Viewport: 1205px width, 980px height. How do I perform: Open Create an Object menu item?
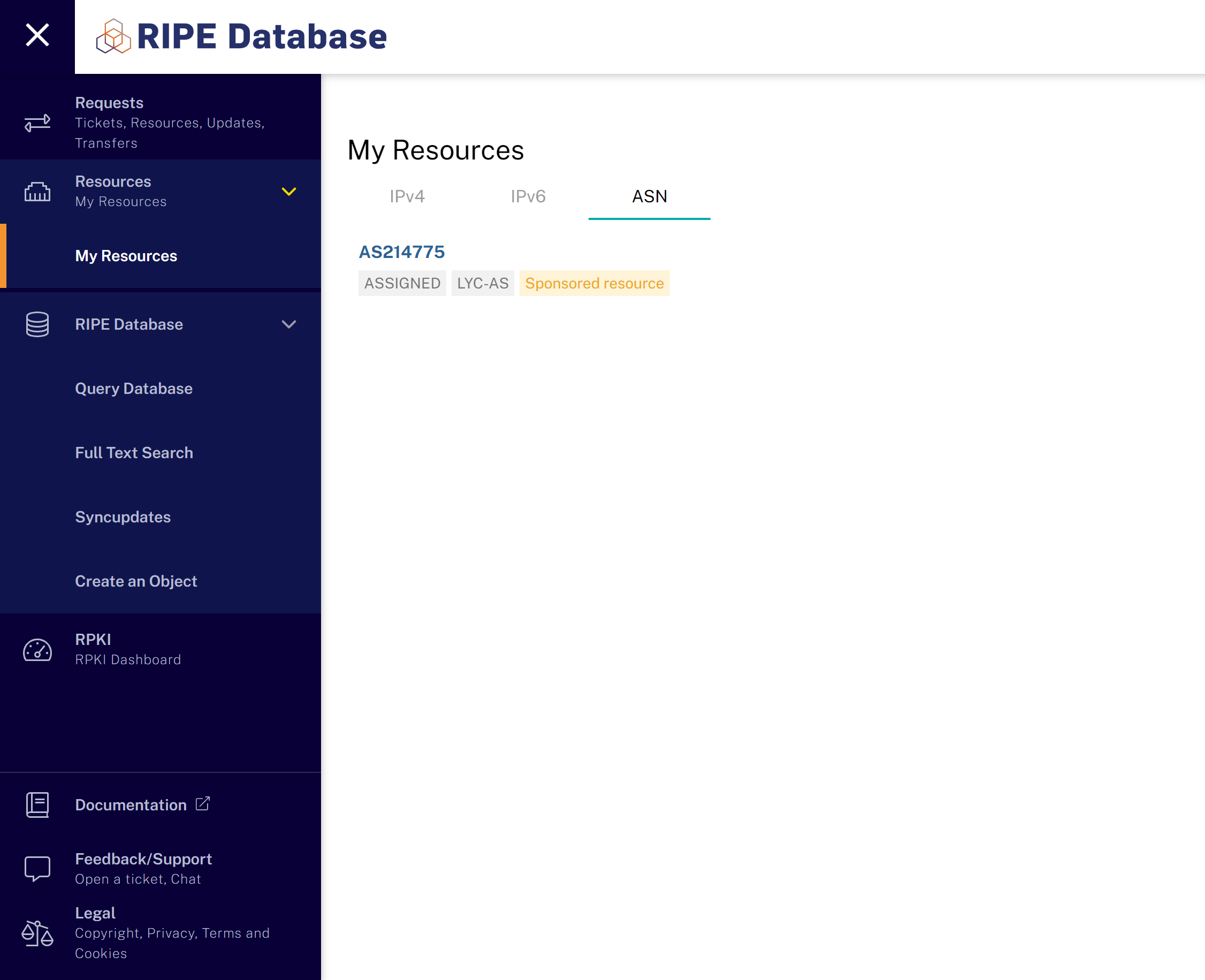tap(136, 580)
